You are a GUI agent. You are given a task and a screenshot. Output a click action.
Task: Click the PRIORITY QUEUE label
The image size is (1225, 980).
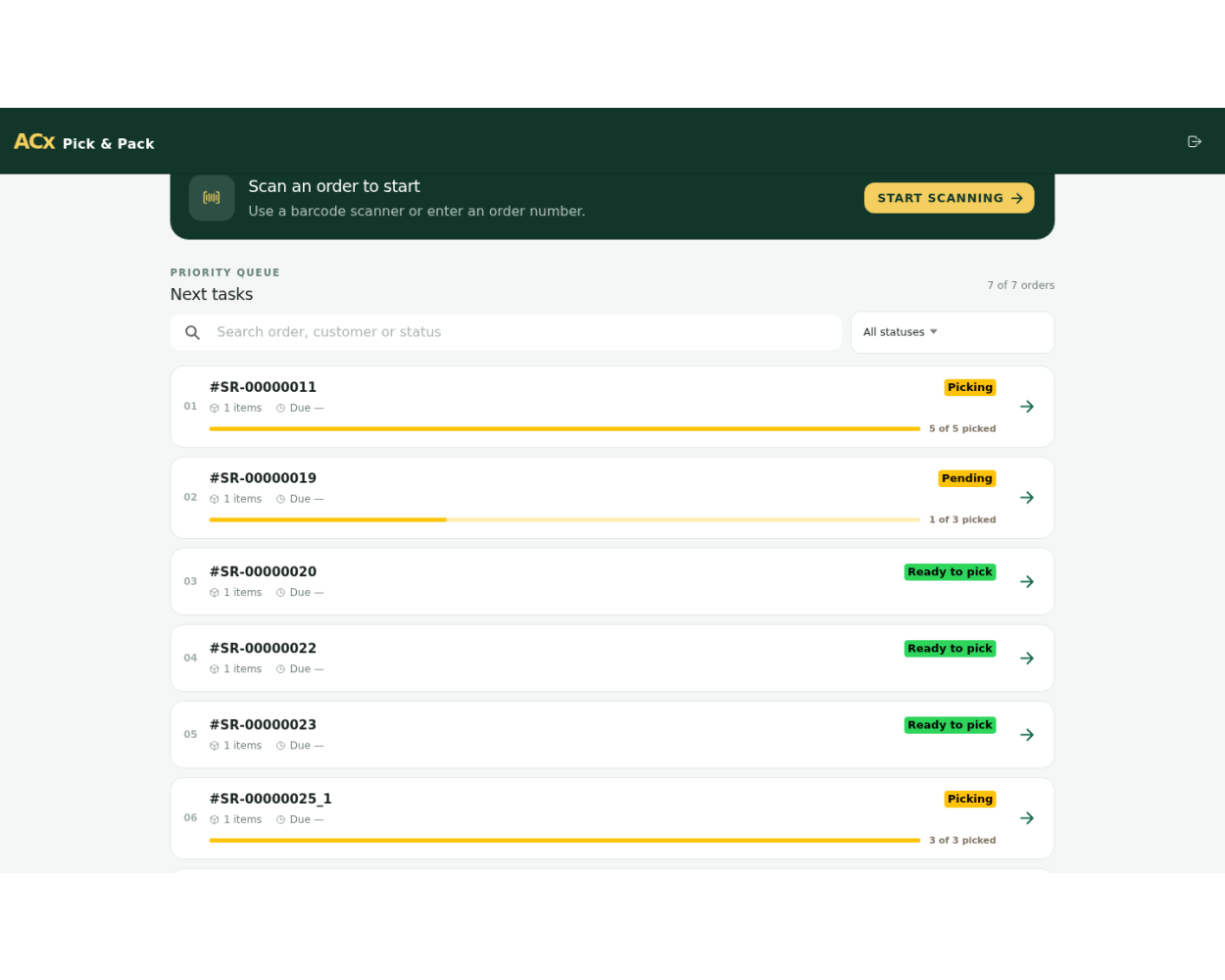point(225,272)
